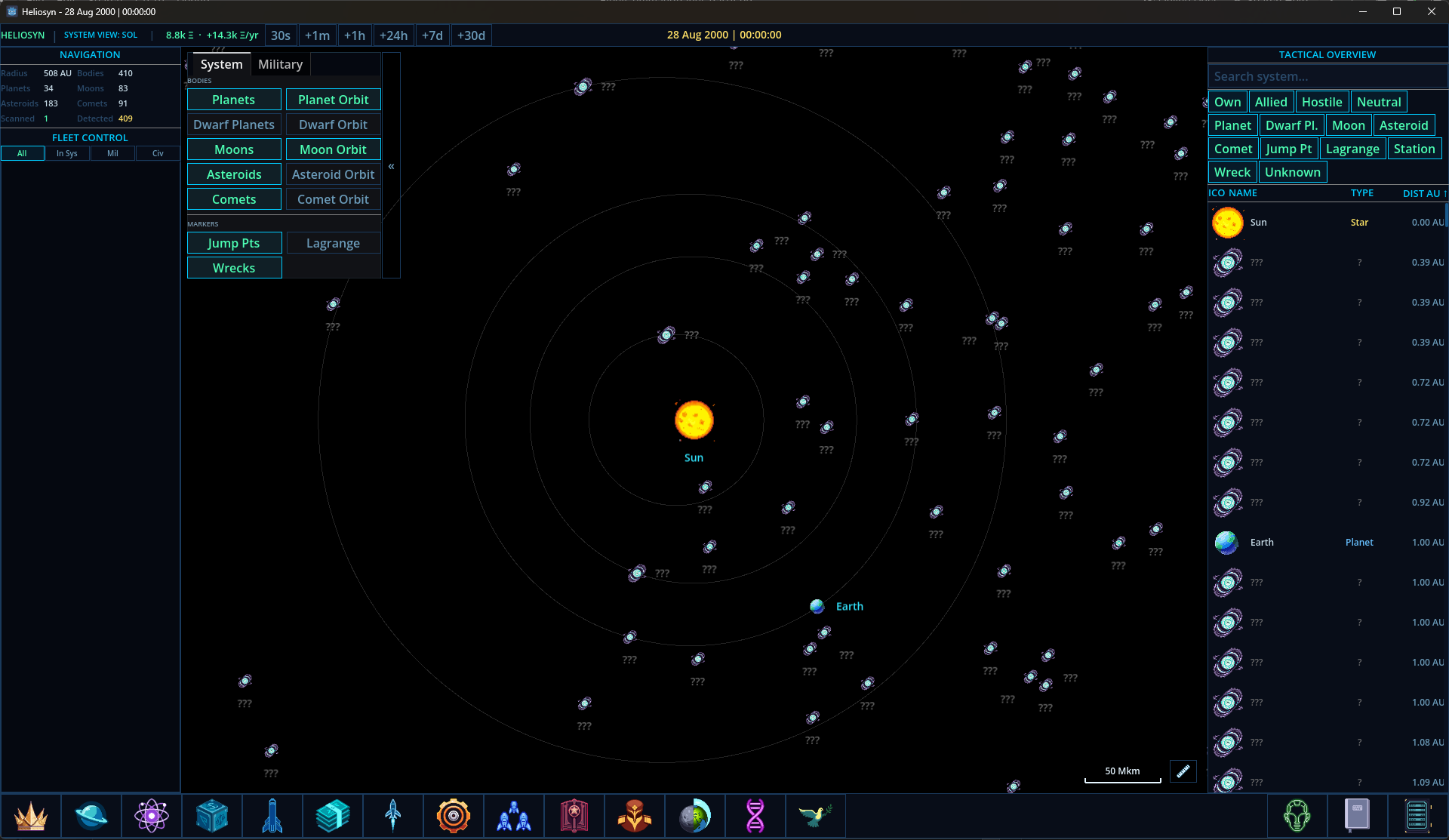
Task: Click the ruler measure tool icon
Action: click(x=1183, y=771)
